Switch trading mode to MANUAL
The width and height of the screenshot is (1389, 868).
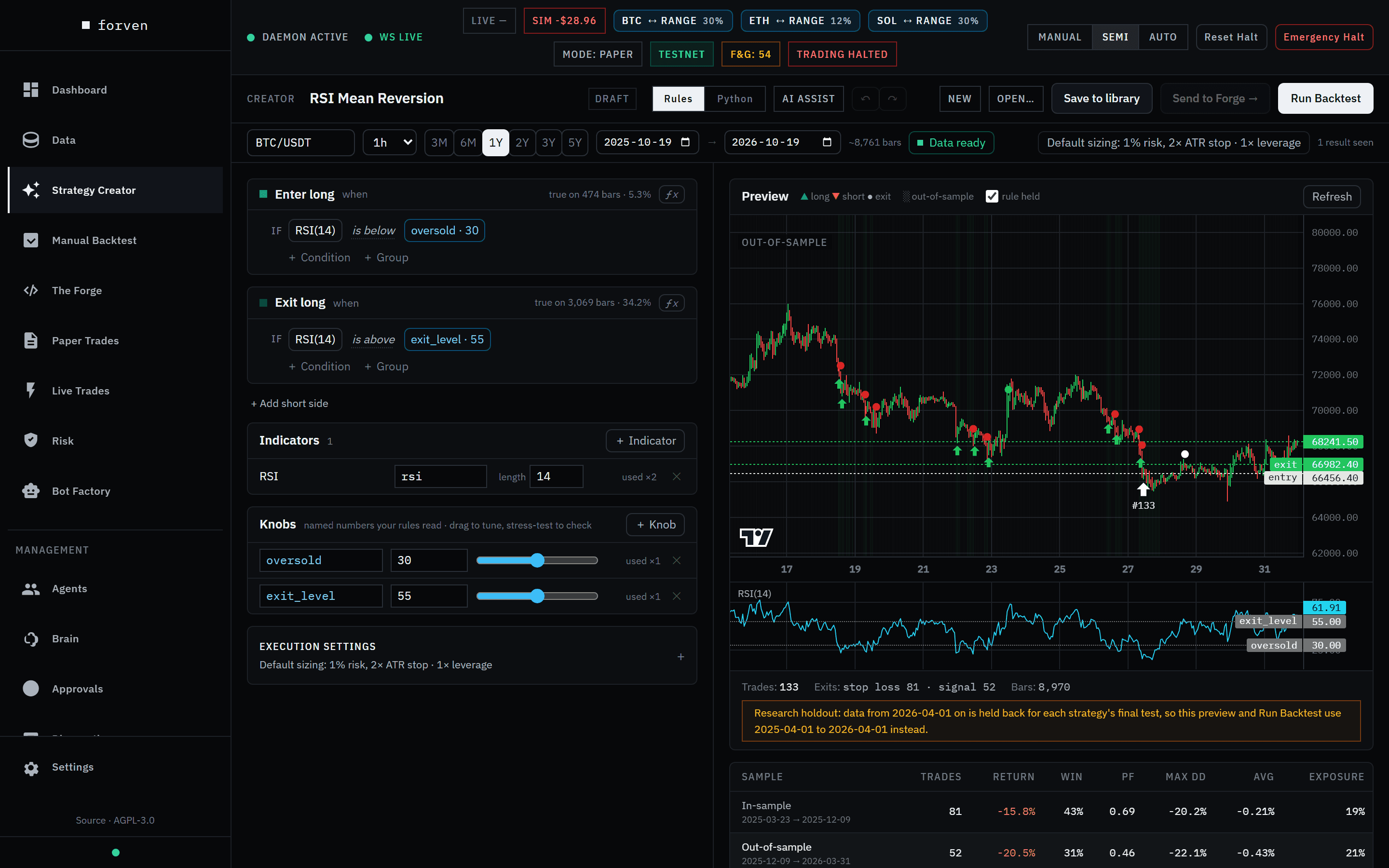(x=1060, y=37)
